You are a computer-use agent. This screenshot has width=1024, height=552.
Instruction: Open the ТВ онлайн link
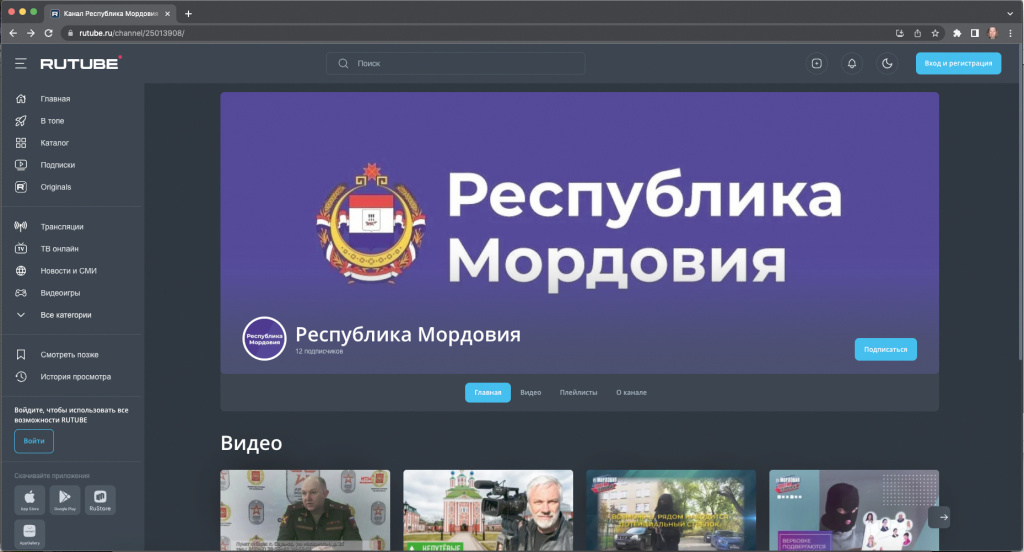point(59,249)
